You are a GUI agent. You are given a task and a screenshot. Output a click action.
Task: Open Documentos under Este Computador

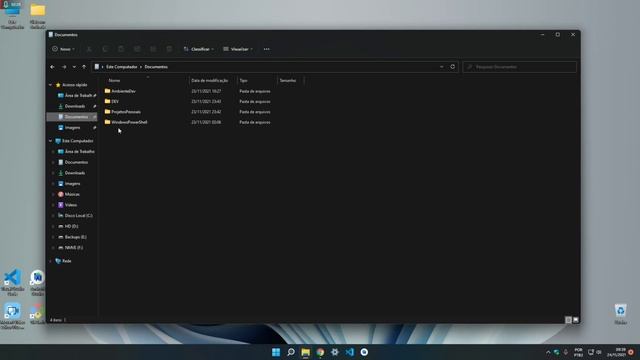(73, 162)
